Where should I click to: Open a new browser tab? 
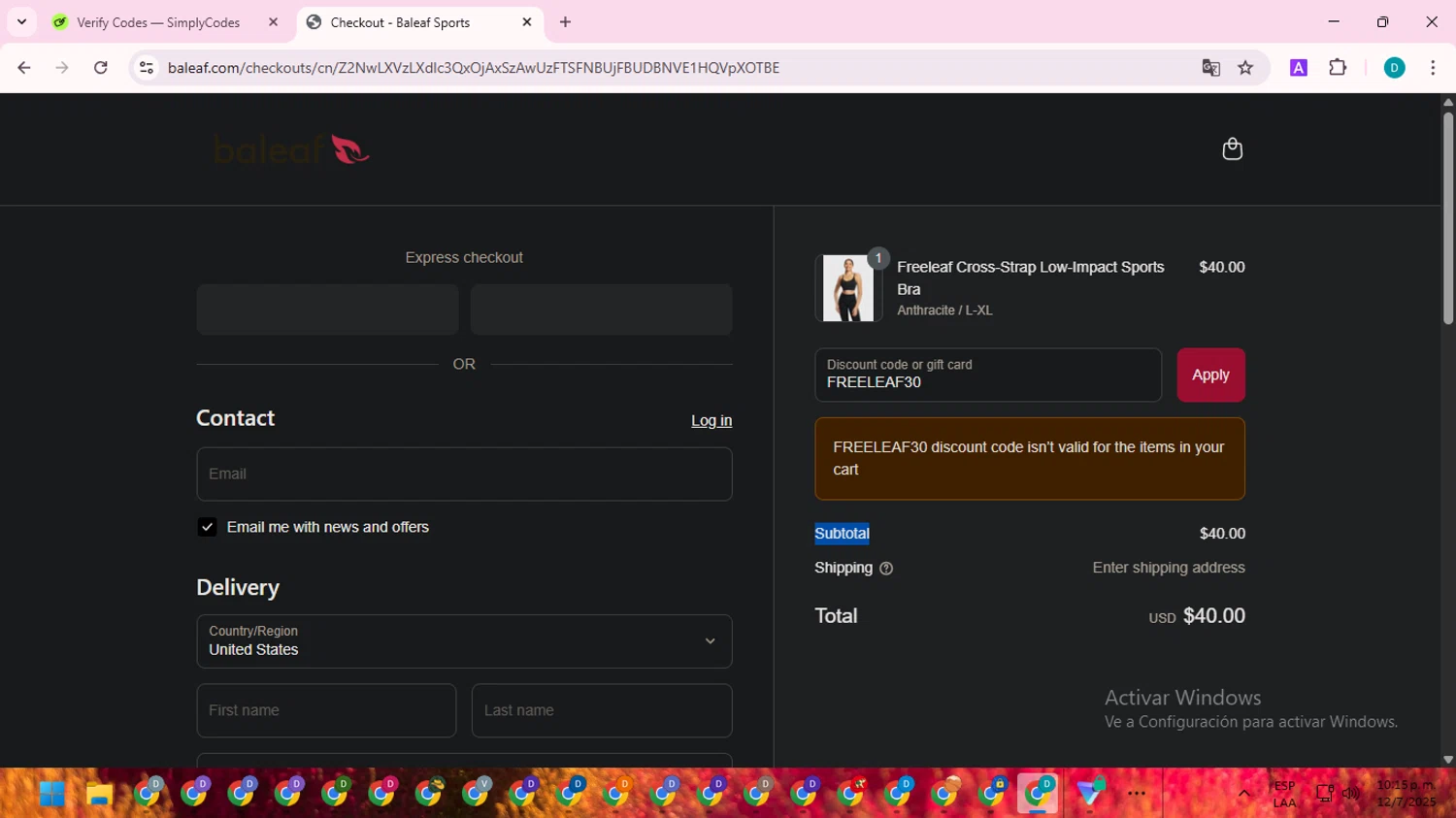coord(566,22)
